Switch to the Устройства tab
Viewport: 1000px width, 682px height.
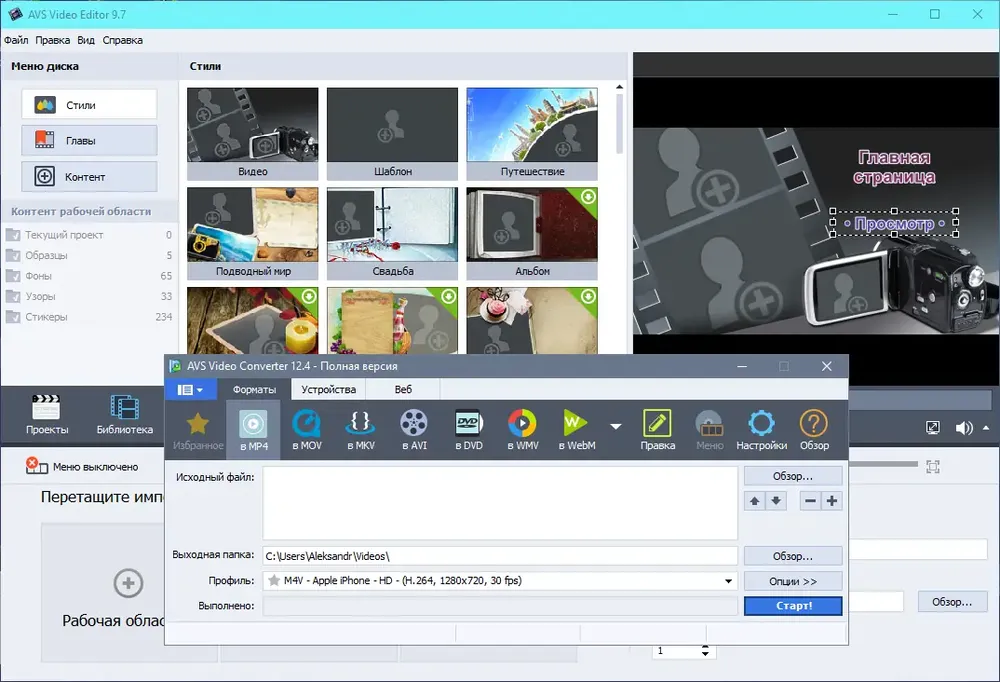[328, 389]
